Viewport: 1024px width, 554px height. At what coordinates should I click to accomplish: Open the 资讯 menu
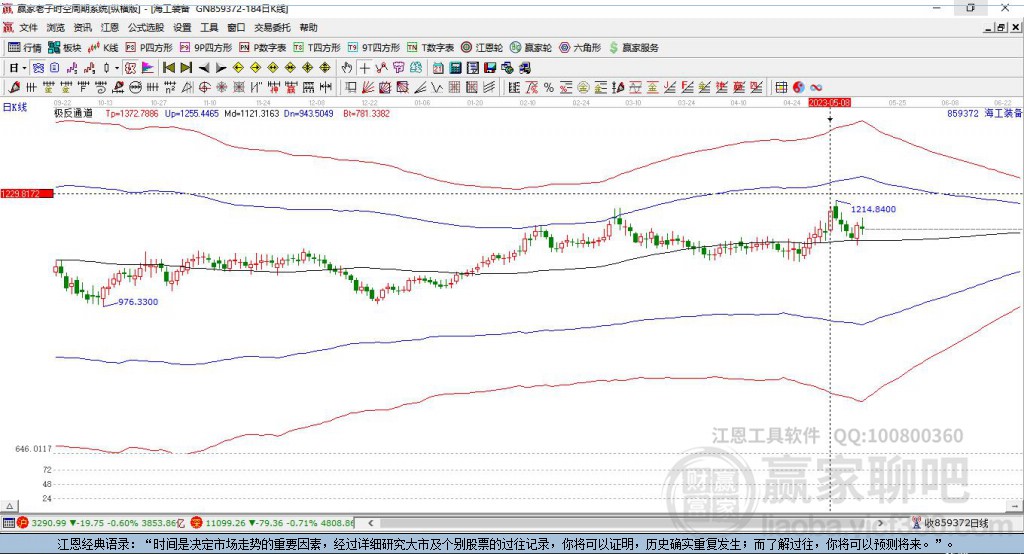coord(83,27)
